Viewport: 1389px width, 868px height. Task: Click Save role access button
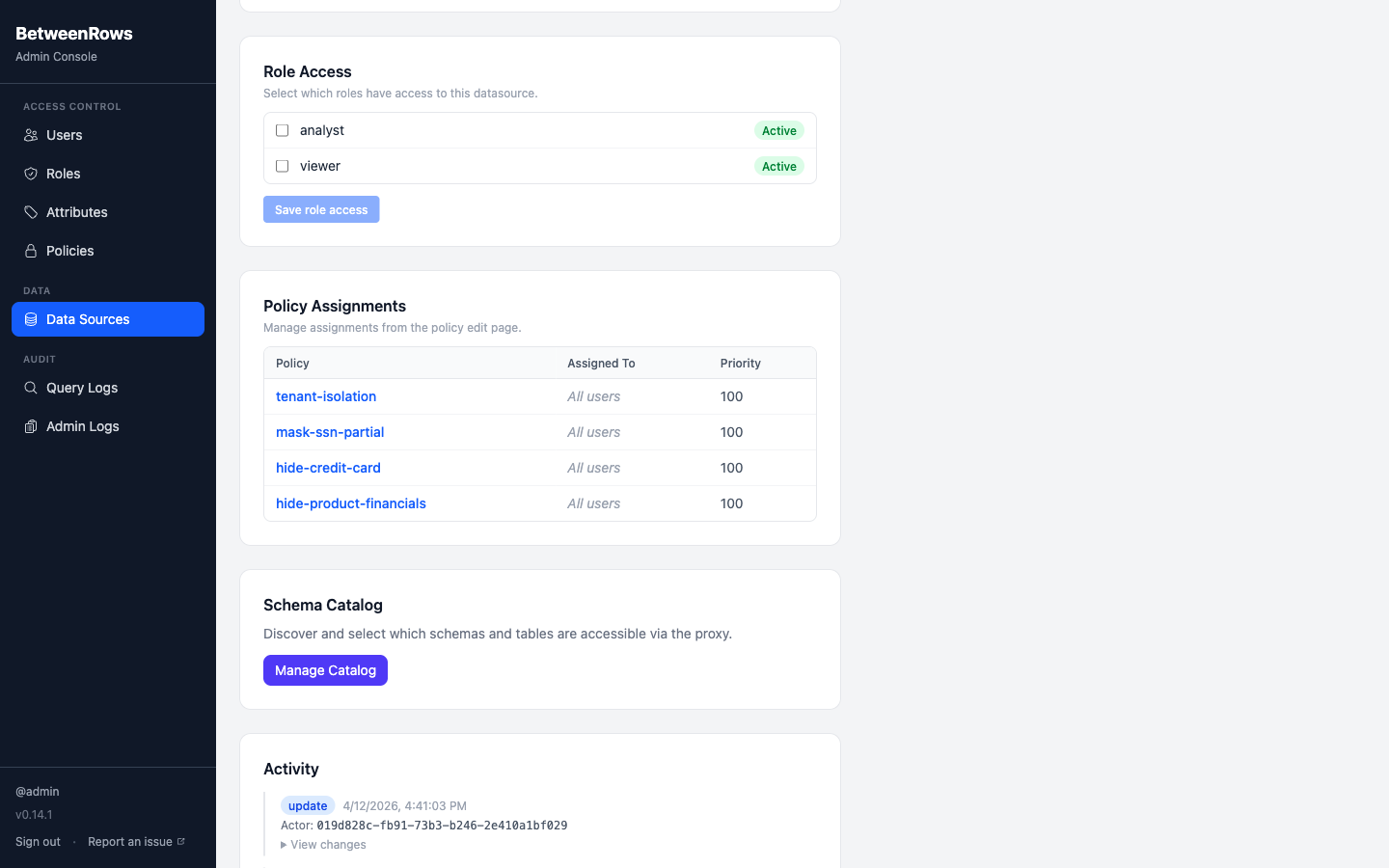321,209
